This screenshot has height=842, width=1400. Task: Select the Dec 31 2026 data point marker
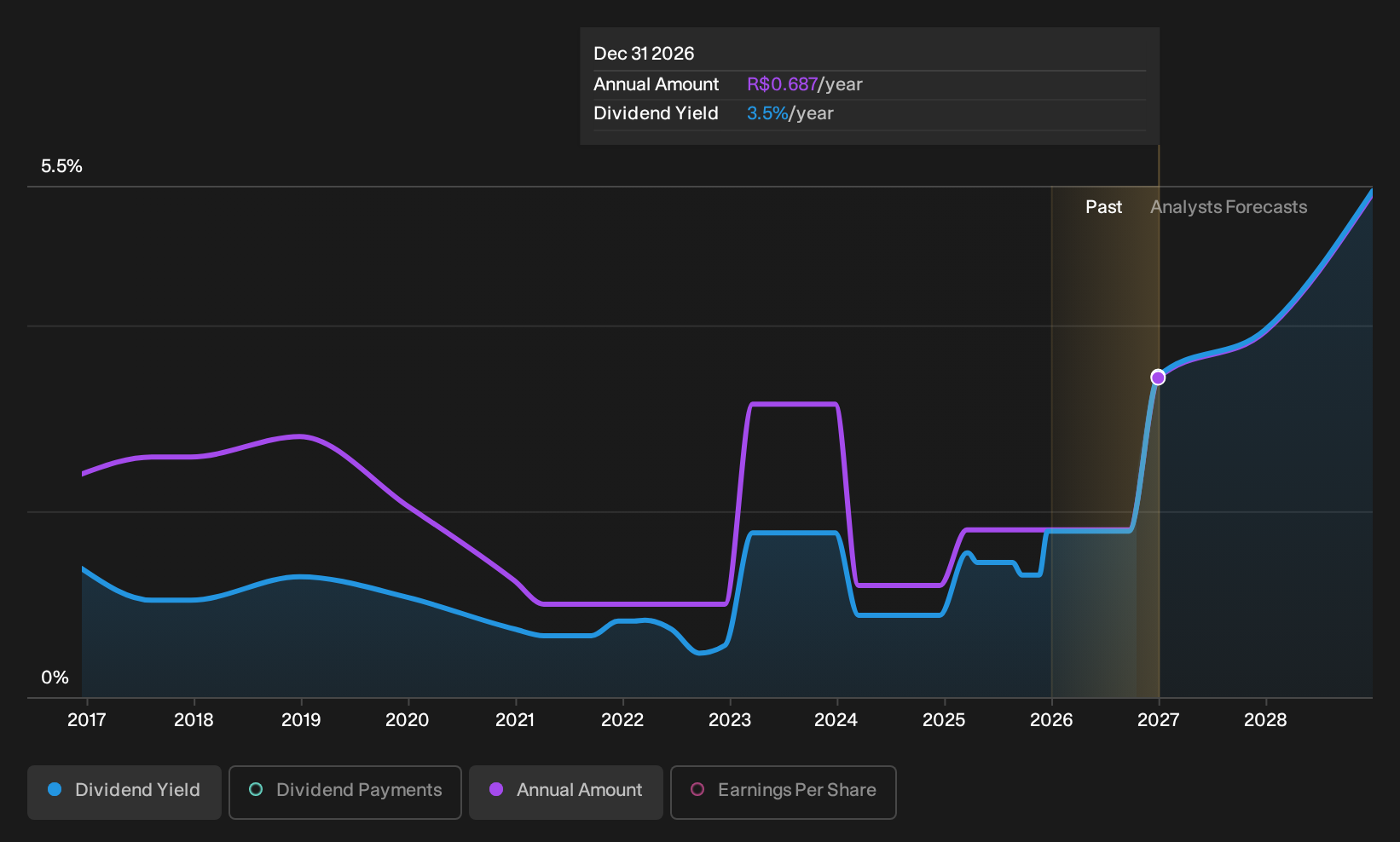tap(1158, 378)
